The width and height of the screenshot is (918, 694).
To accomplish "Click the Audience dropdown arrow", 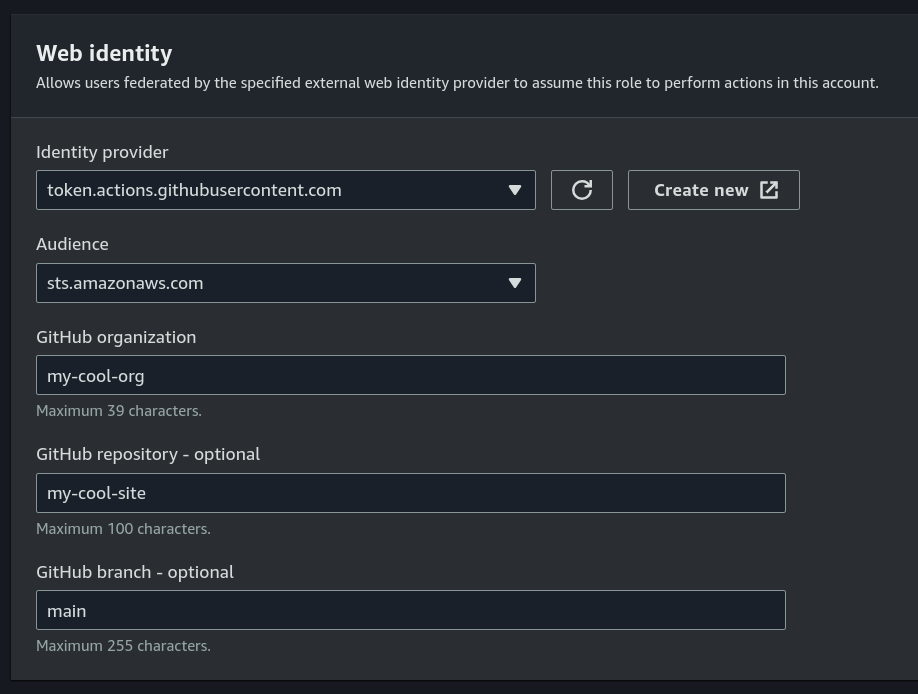I will coord(514,283).
